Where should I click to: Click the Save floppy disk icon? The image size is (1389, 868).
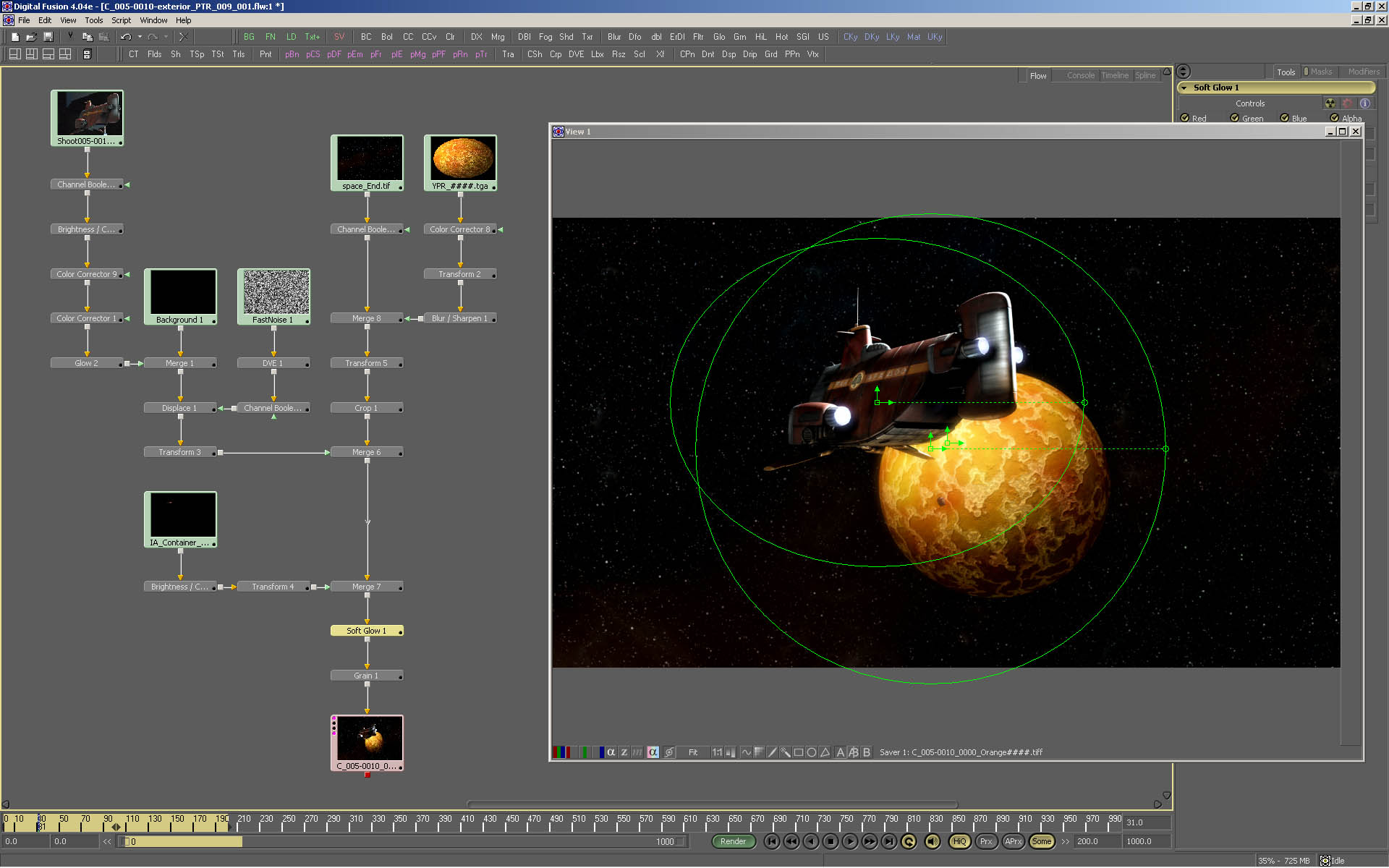(48, 37)
